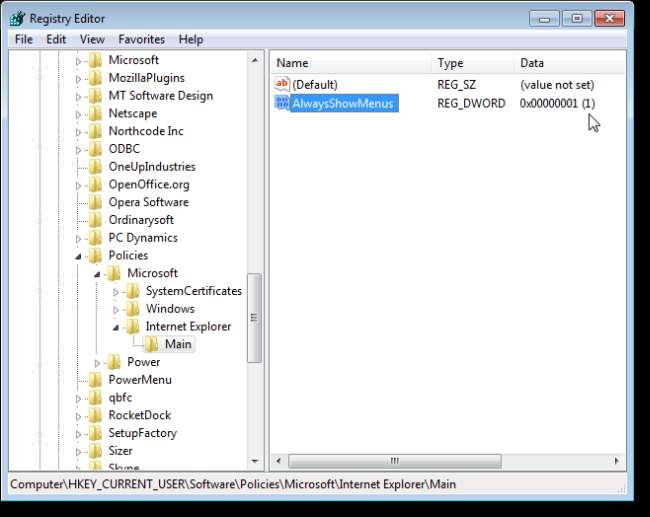Select the AlwaysShowMenus value name
650x517 pixels.
click(x=342, y=103)
